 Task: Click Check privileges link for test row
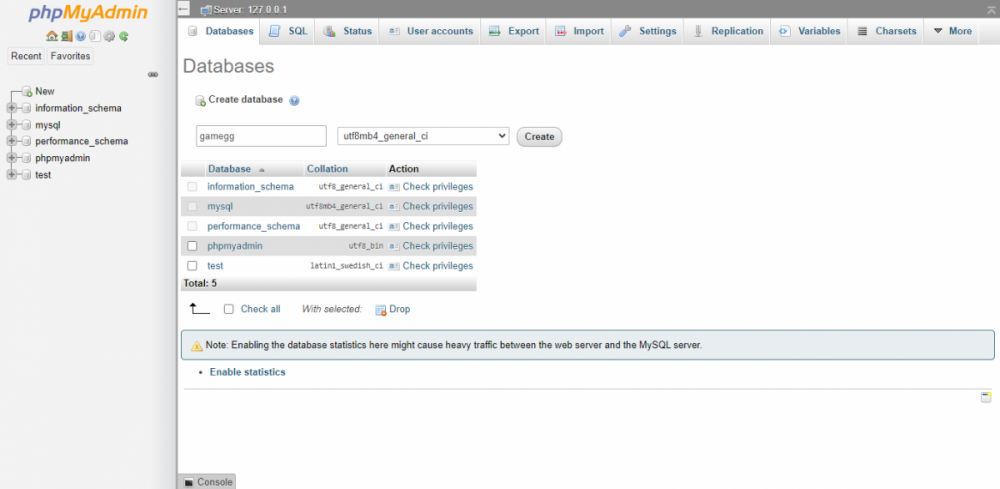click(438, 266)
